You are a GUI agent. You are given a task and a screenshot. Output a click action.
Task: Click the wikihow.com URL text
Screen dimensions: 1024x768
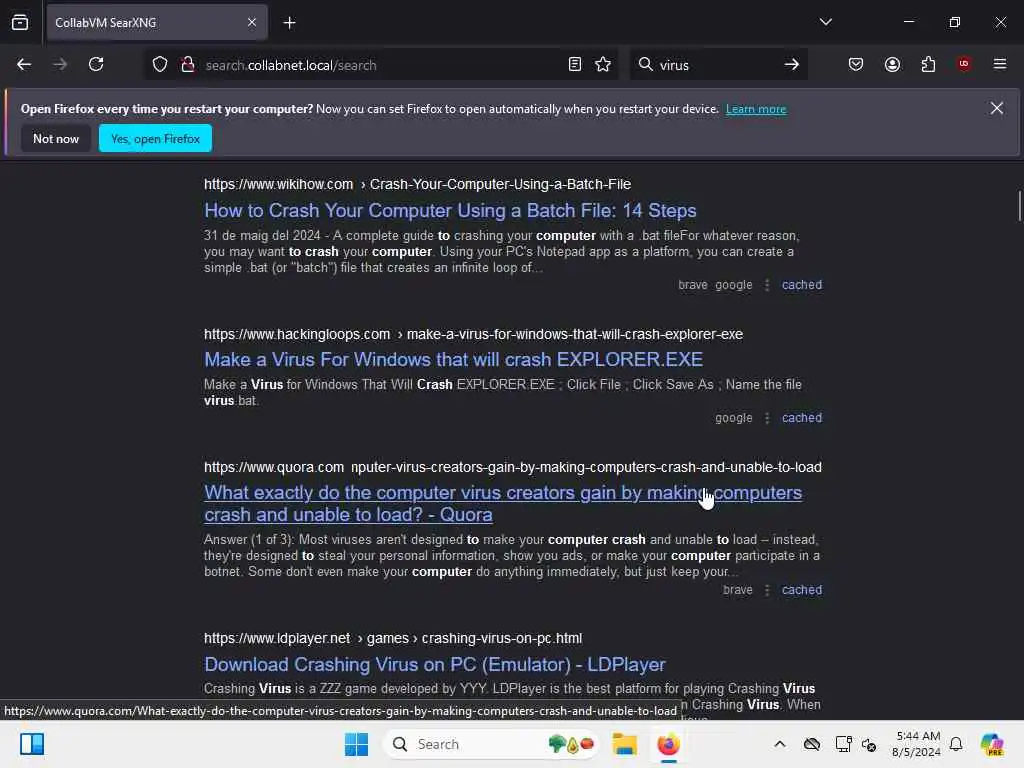[278, 184]
